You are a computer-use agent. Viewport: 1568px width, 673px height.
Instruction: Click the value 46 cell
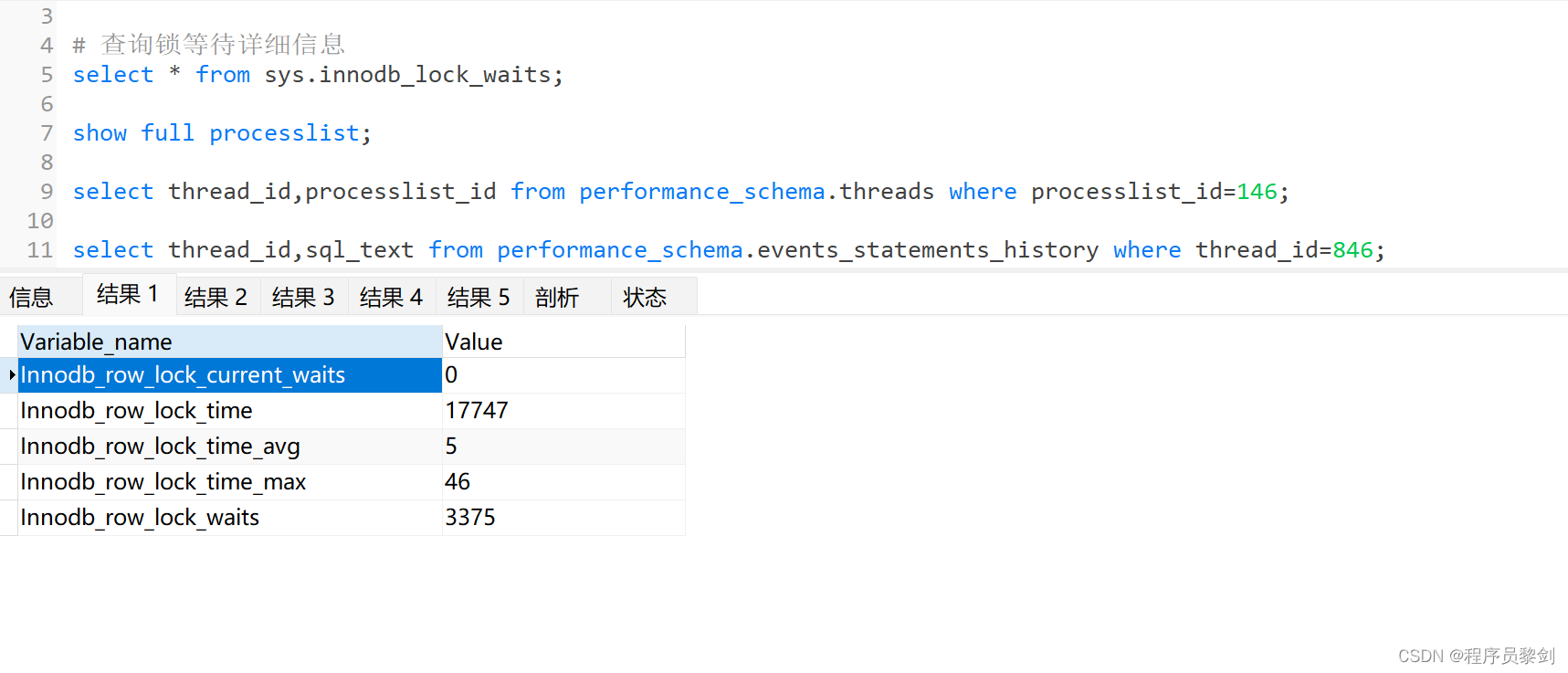click(563, 482)
